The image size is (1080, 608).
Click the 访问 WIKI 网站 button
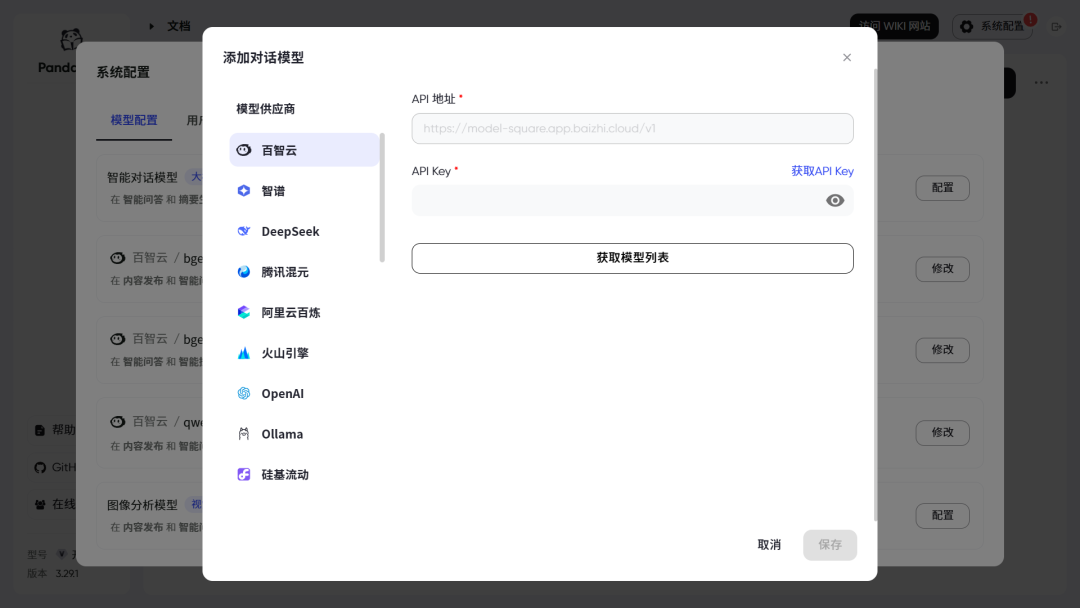[x=894, y=26]
